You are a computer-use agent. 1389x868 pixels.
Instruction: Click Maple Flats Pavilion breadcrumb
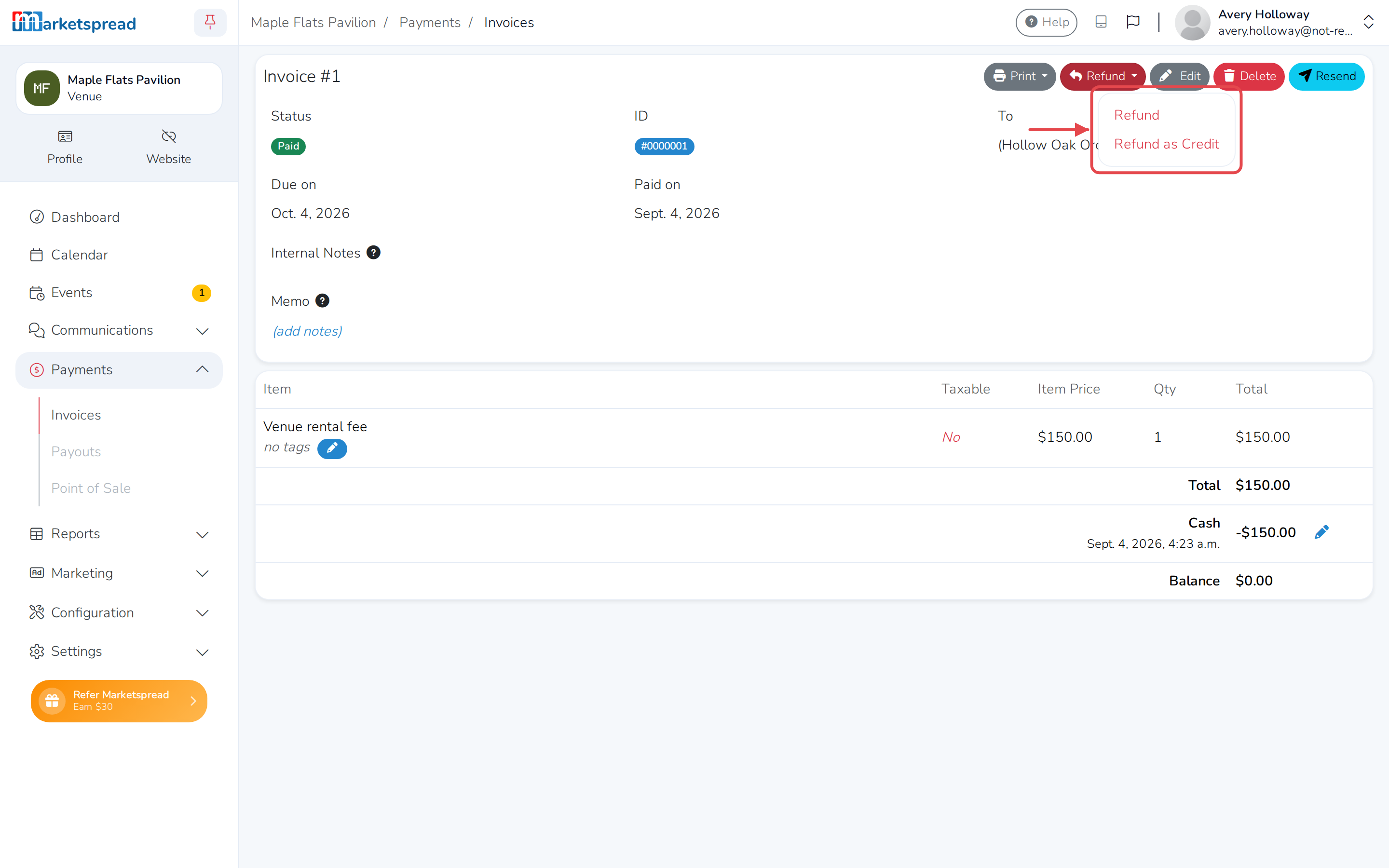pyautogui.click(x=313, y=22)
